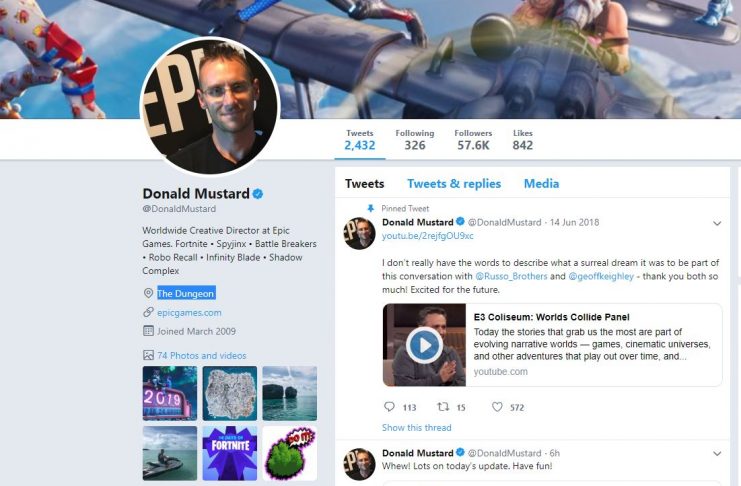Like the pinned tweet with the heart icon
This screenshot has width=741, height=486.
(497, 407)
